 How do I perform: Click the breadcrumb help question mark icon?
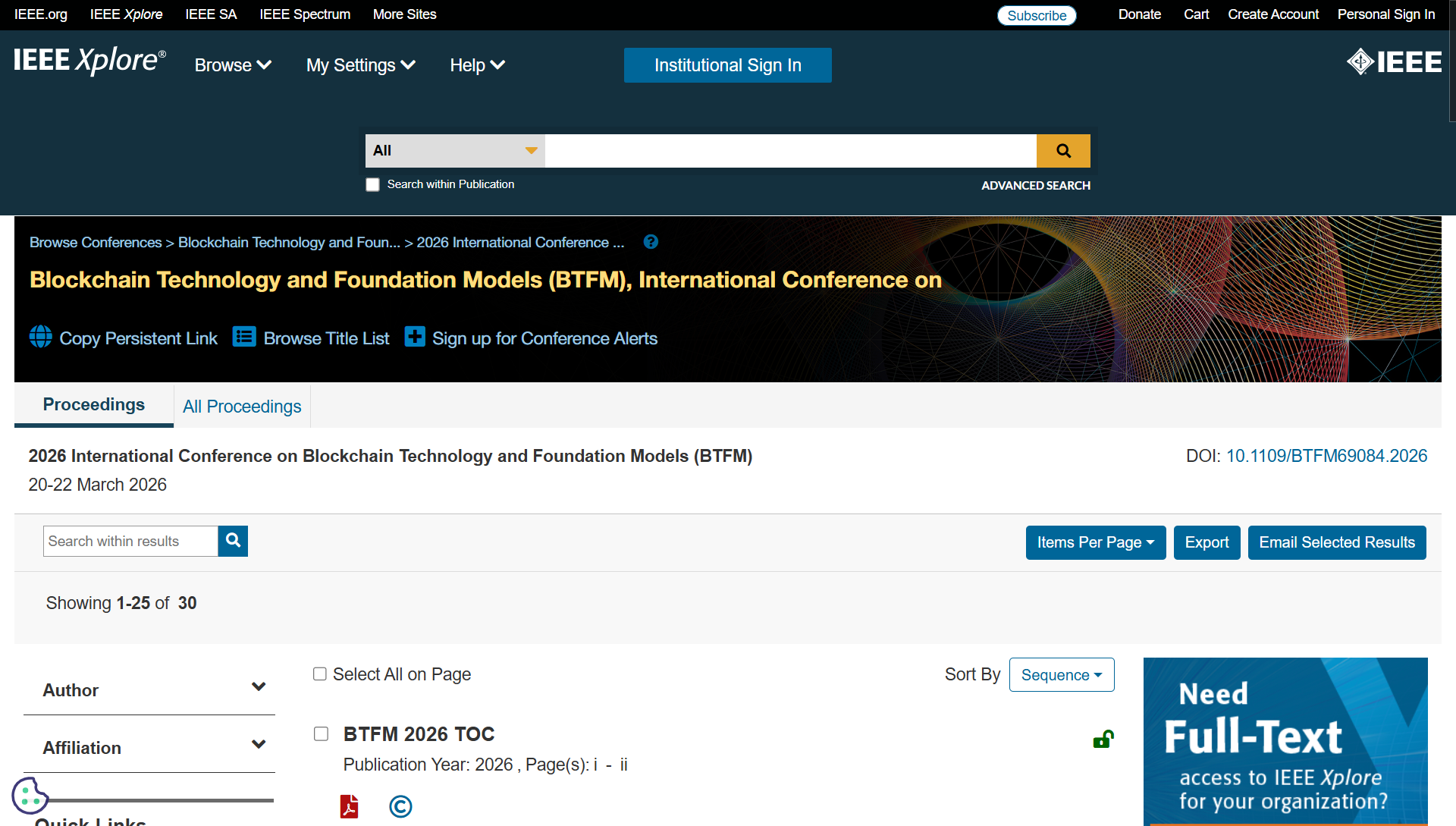tap(651, 242)
